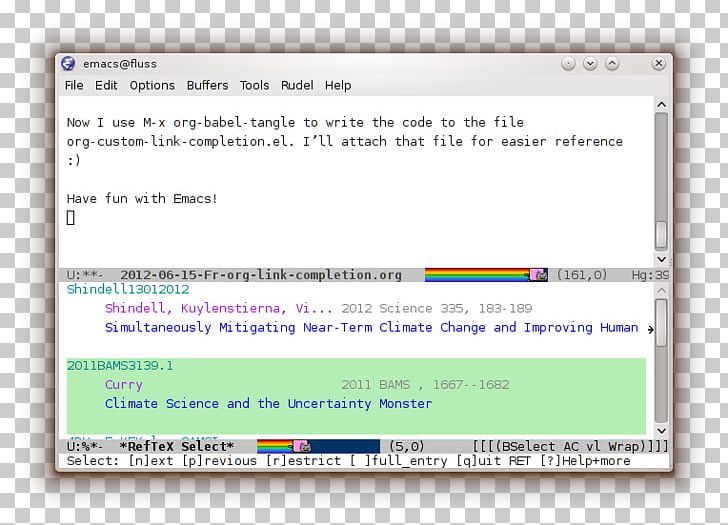
Task: Open the Edit menu
Action: tap(106, 85)
